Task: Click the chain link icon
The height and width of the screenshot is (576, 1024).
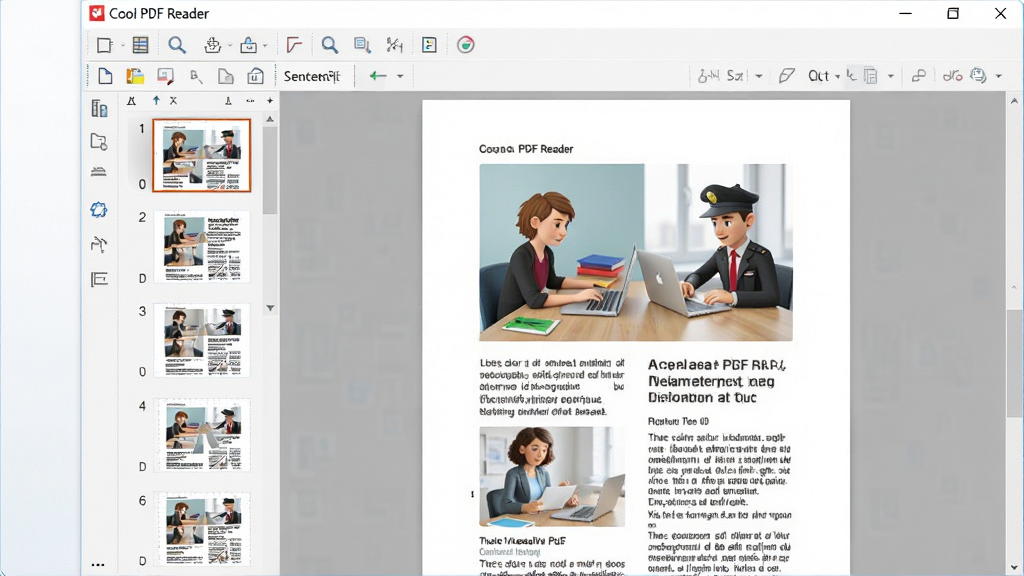Action: point(919,76)
